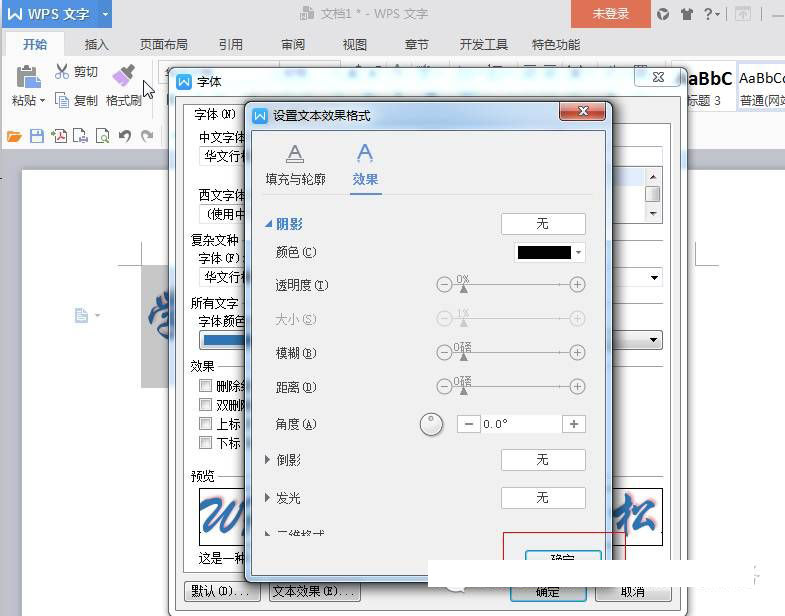
Task: Select the 填充与轮廓 tab icon
Action: point(295,153)
